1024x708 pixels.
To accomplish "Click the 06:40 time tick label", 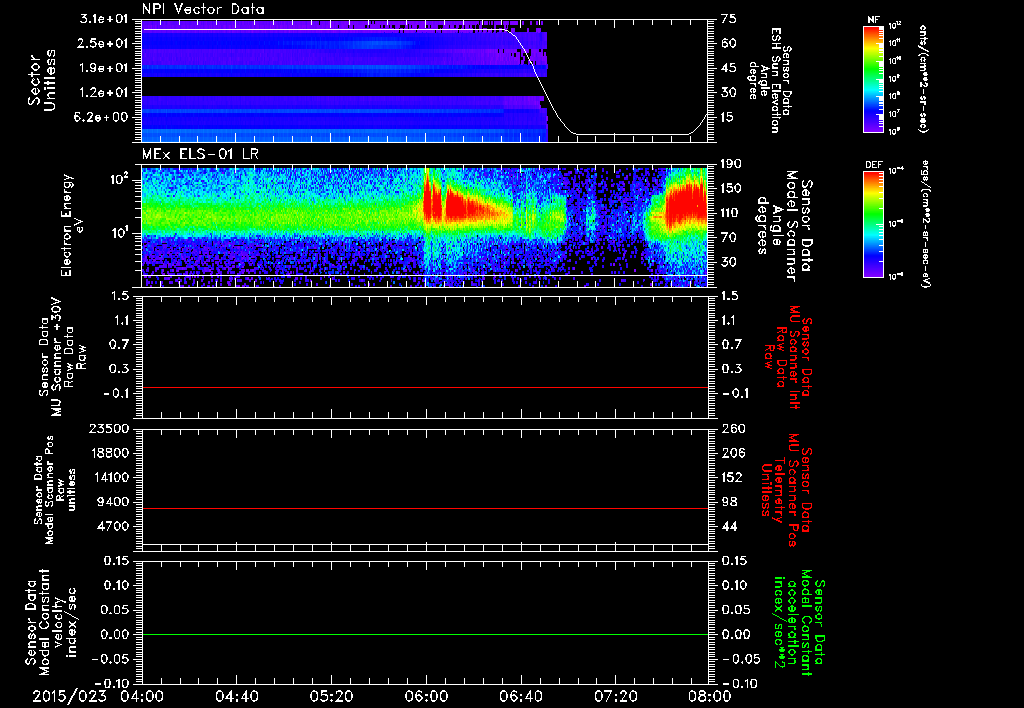I will pyautogui.click(x=520, y=696).
